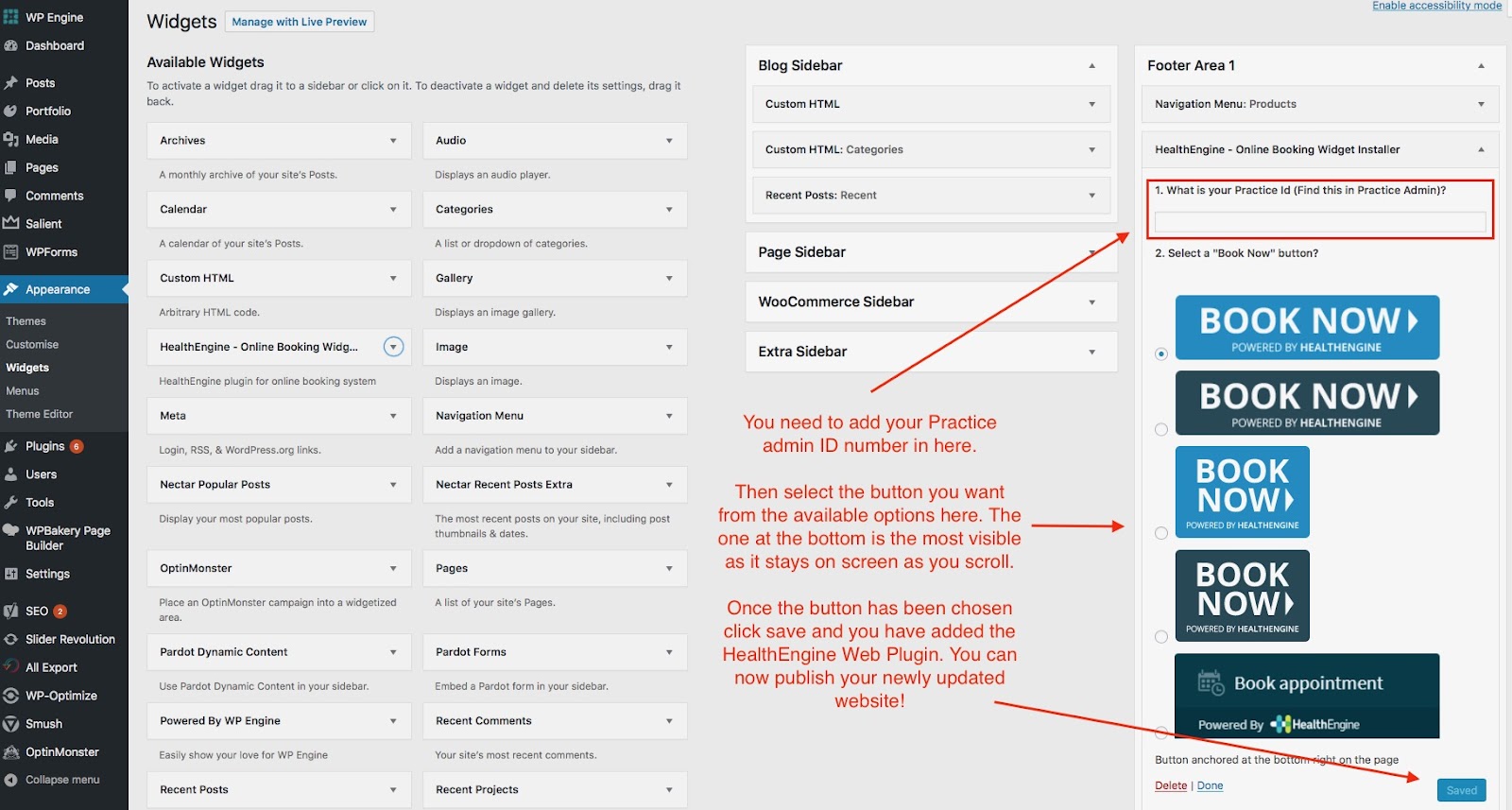Click Manage with Live Preview button
Image resolution: width=1512 pixels, height=810 pixels.
point(300,22)
